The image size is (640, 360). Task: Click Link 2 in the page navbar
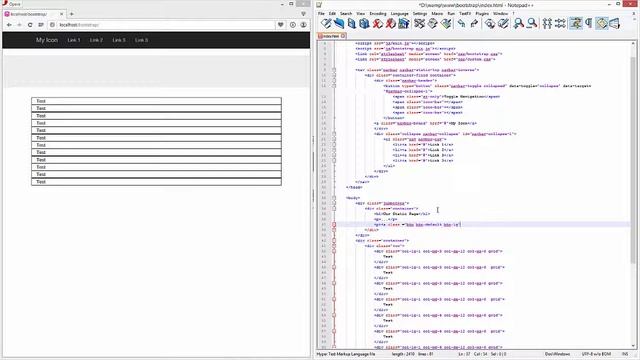(x=96, y=40)
